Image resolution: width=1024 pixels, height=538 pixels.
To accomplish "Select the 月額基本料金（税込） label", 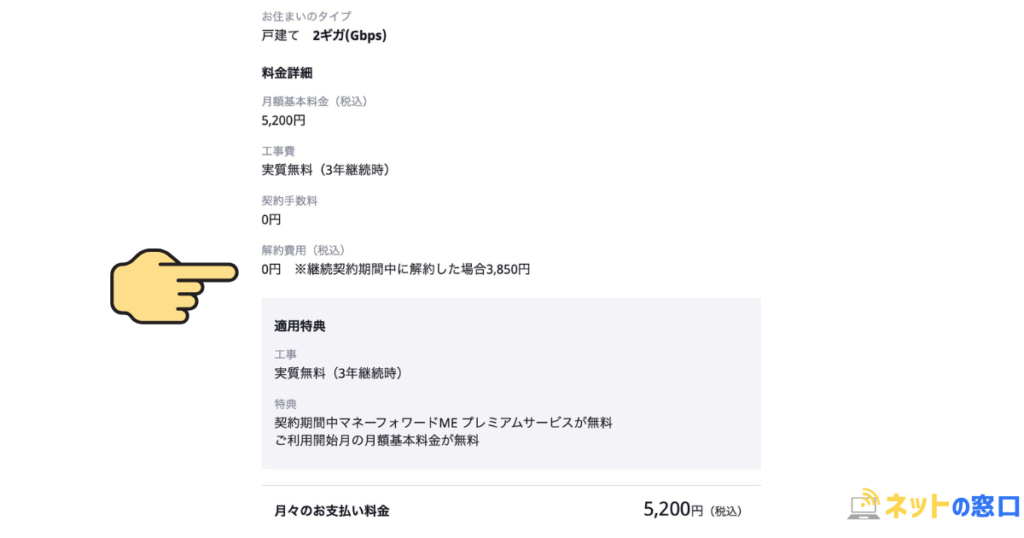I will click(315, 101).
